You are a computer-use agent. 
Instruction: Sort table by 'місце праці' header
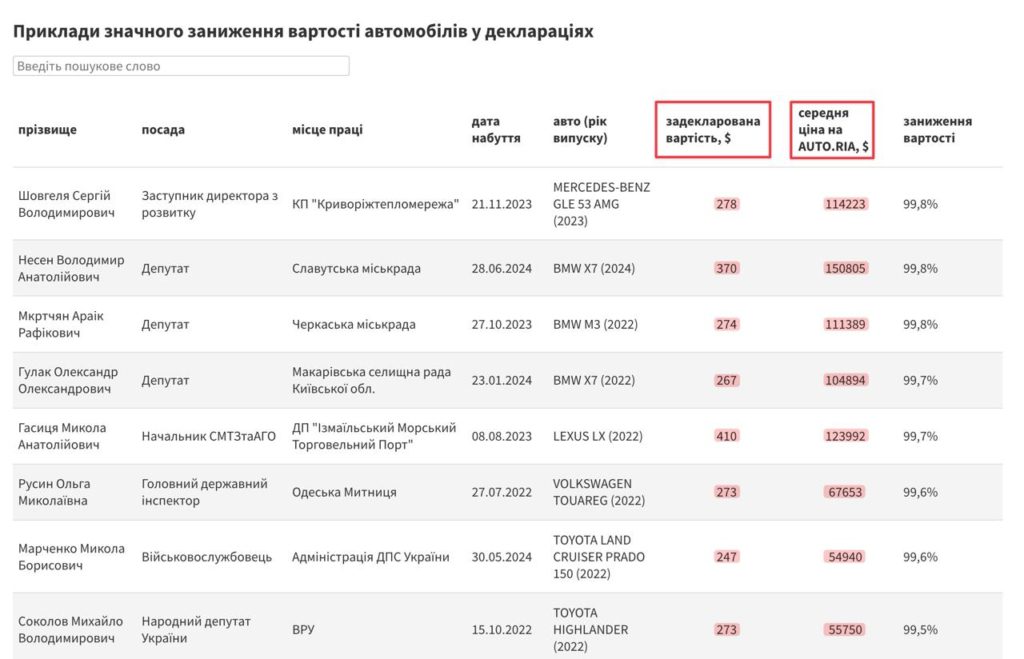327,130
